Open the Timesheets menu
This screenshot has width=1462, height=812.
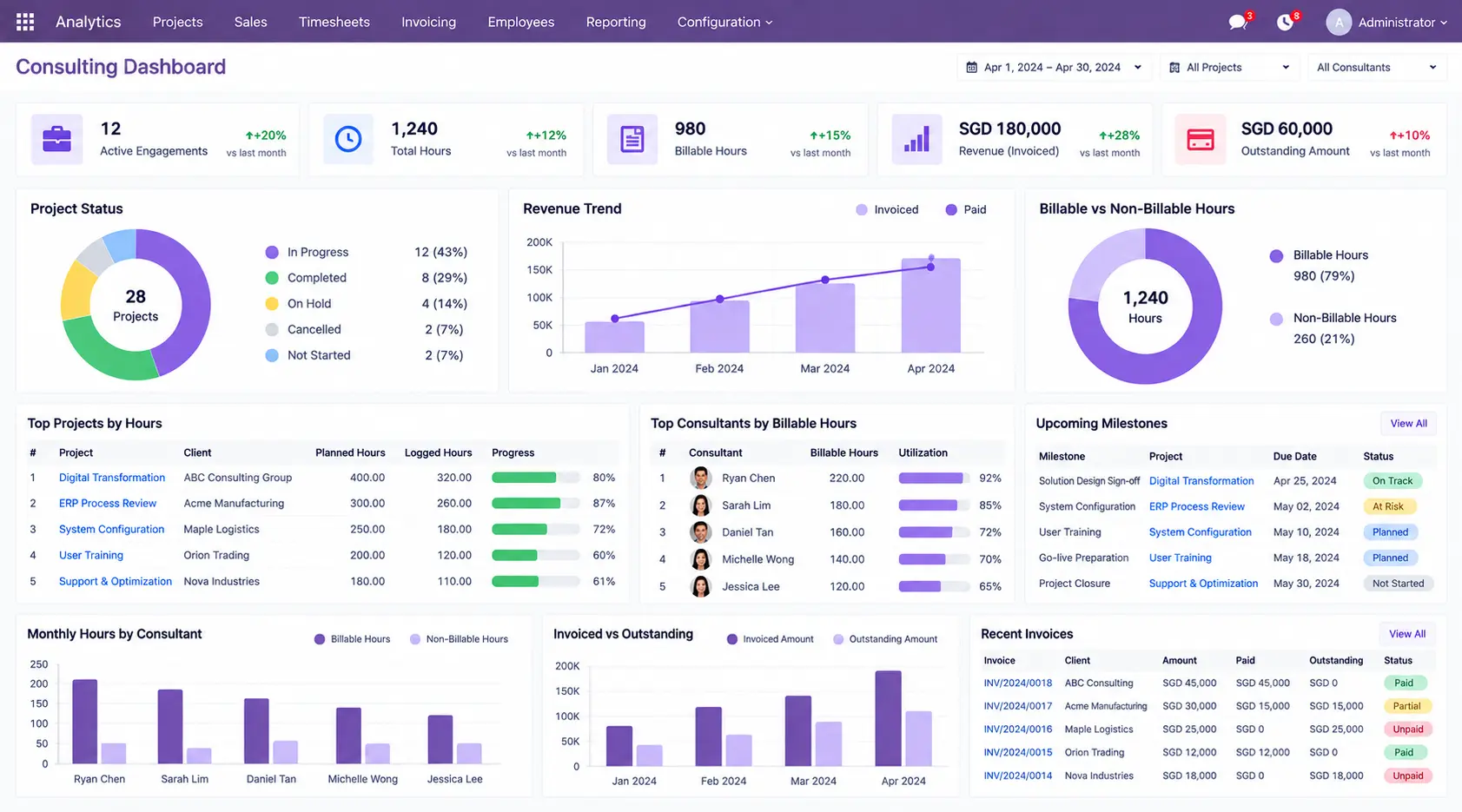click(x=334, y=22)
